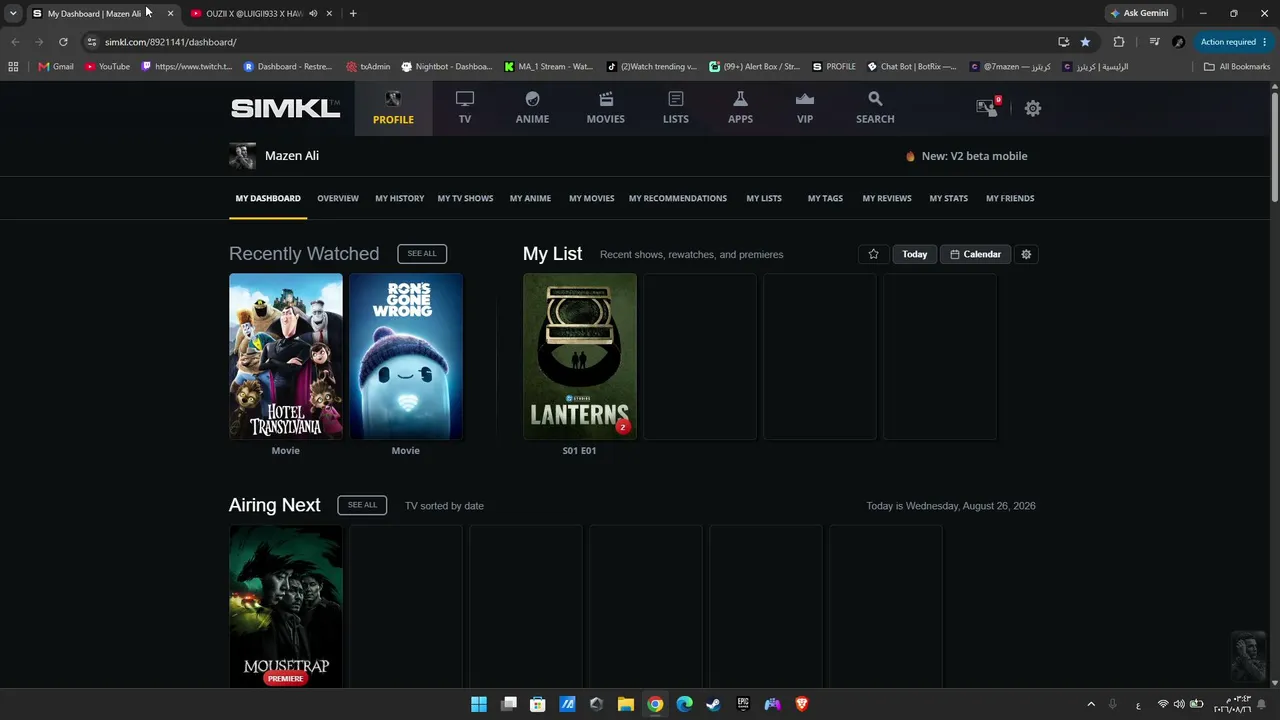Click See All for Airing Next
This screenshot has width=1280, height=720.
(362, 505)
